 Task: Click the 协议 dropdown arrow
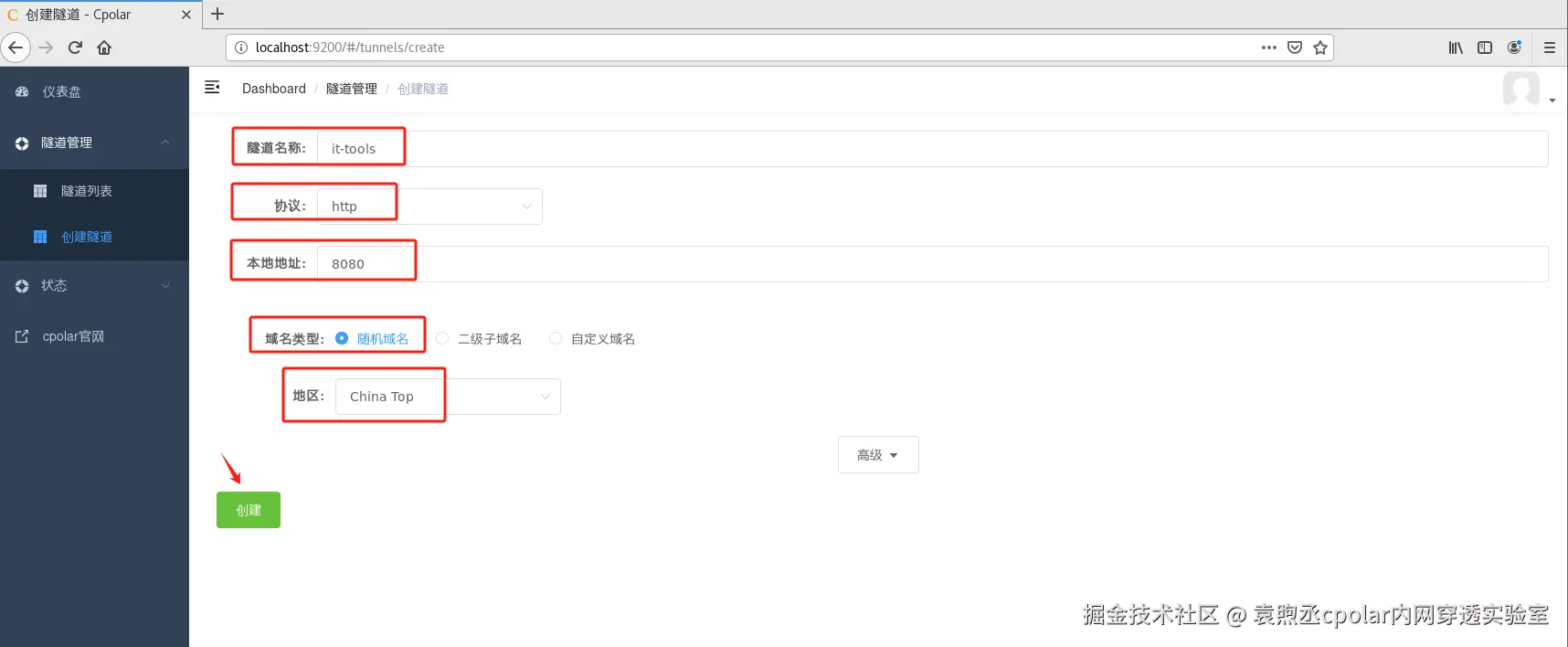[527, 207]
